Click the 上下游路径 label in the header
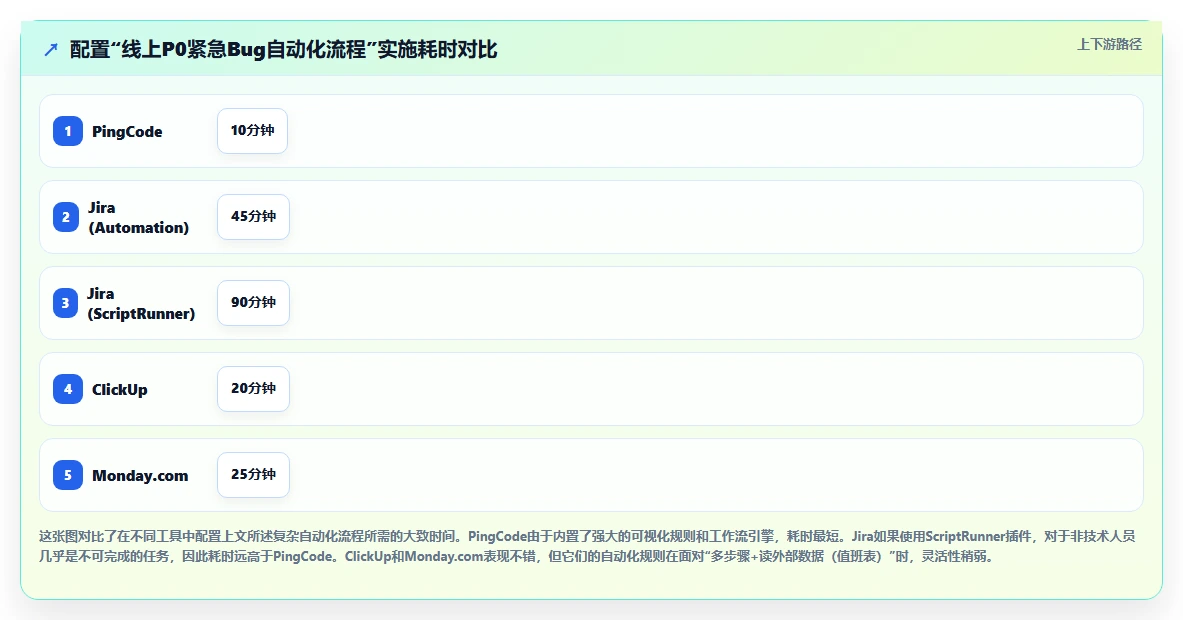The width and height of the screenshot is (1183, 620). coord(1109,45)
